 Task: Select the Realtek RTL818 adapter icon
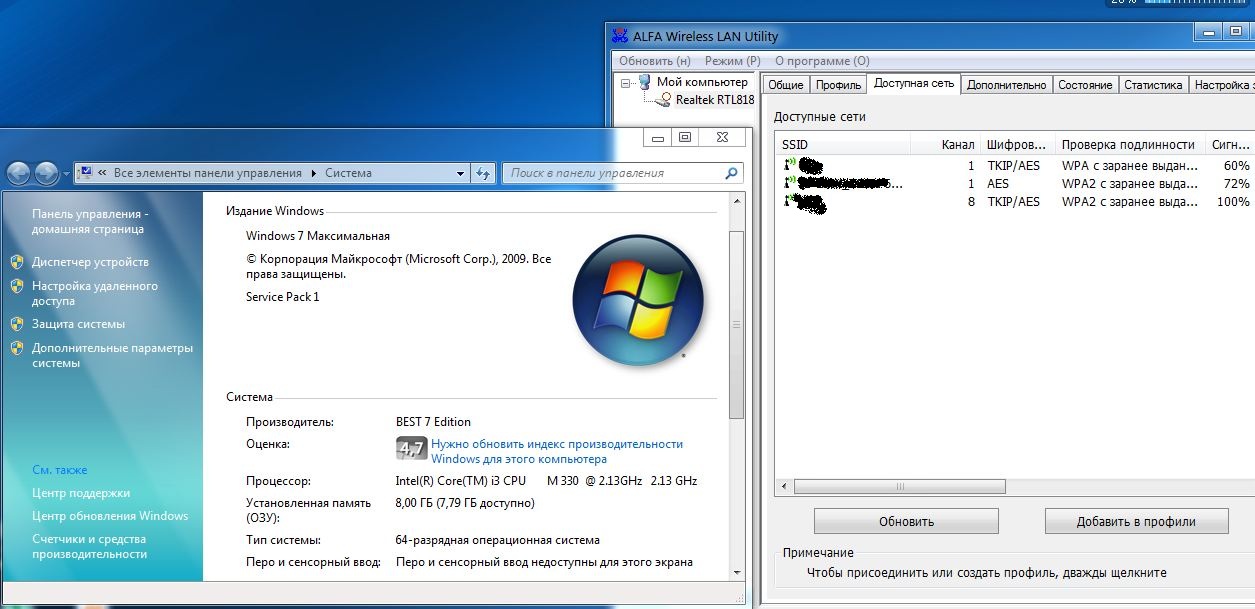click(x=664, y=99)
